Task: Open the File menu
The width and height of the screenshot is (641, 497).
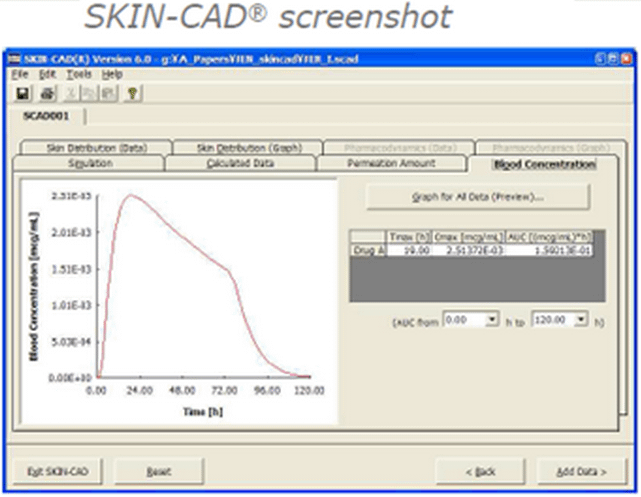Action: click(20, 74)
